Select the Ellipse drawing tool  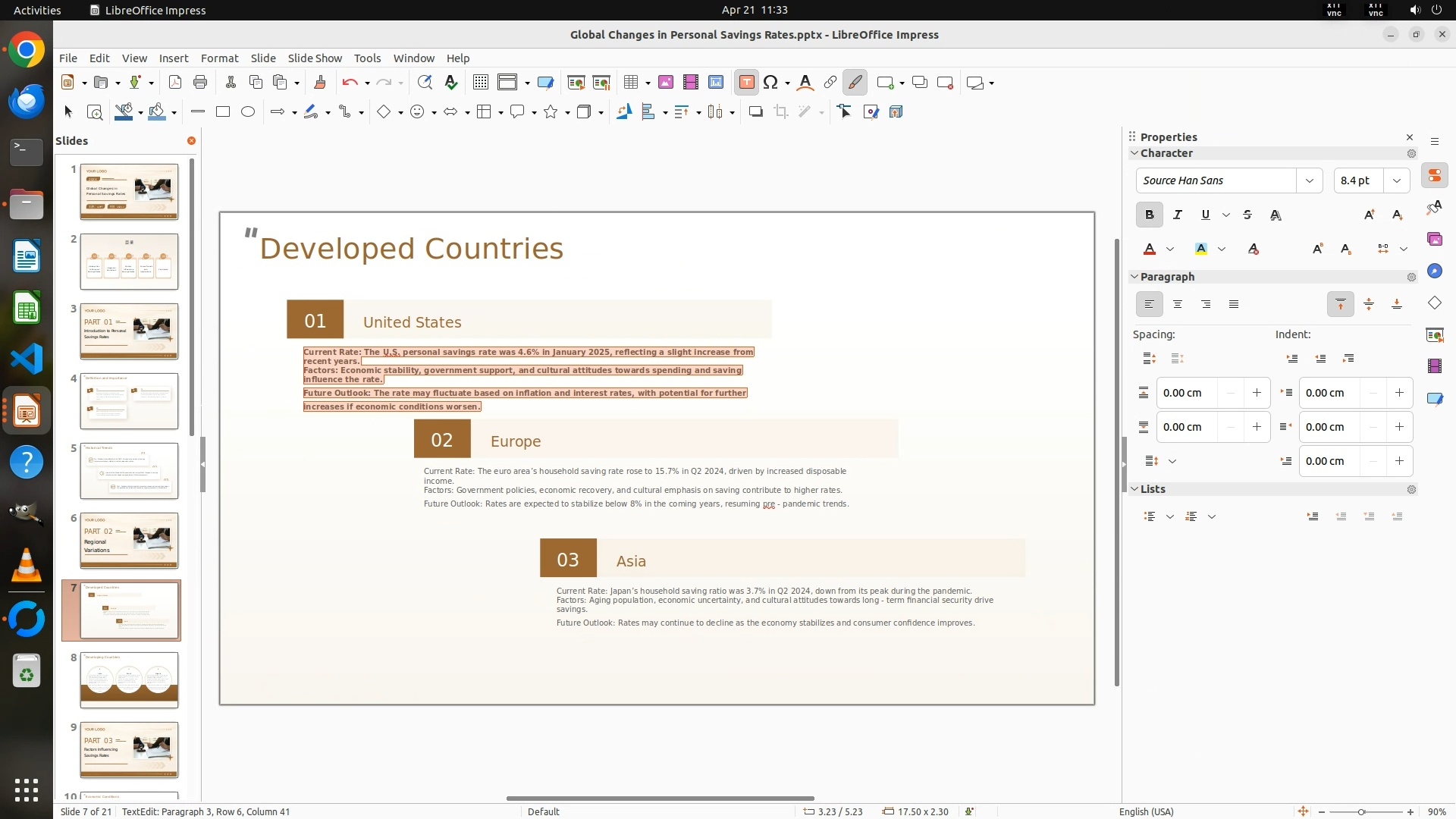tap(248, 112)
